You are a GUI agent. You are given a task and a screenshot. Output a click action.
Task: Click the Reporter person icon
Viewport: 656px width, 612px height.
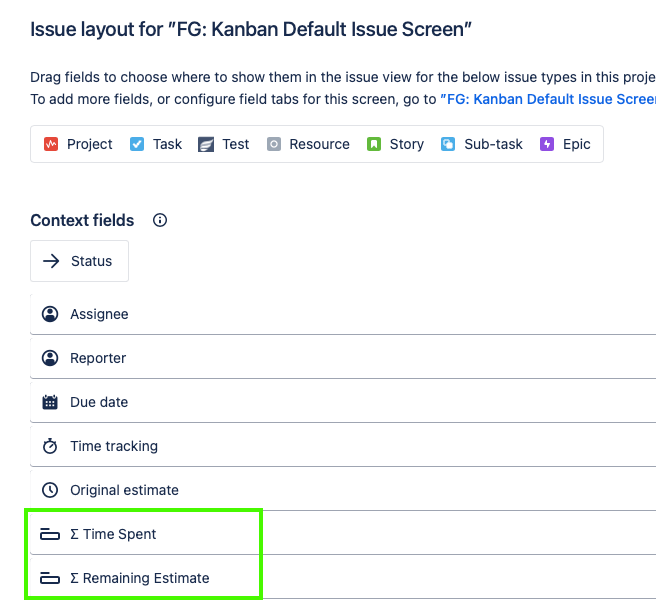pos(50,358)
